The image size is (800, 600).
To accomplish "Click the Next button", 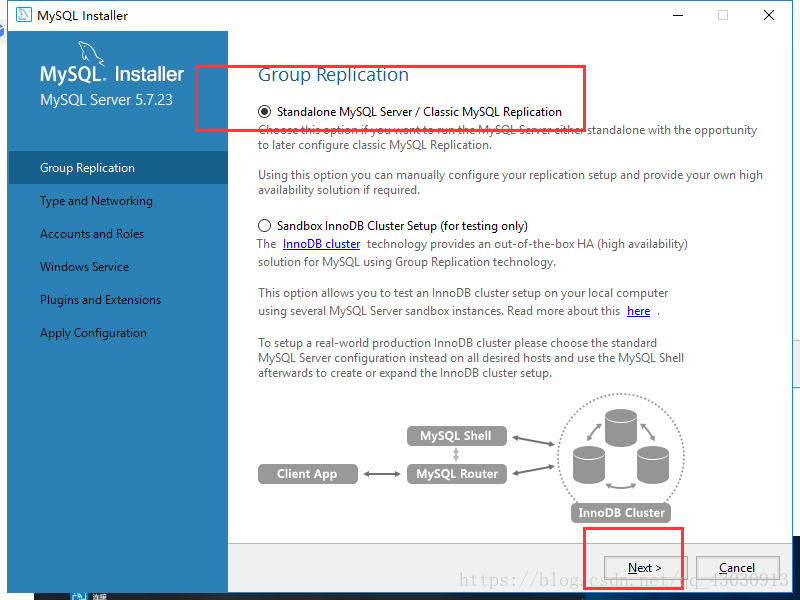I will [x=645, y=568].
